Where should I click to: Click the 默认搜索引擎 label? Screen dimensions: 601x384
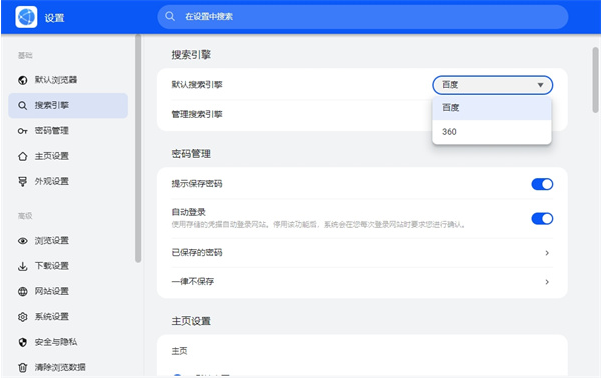pyautogui.click(x=197, y=85)
